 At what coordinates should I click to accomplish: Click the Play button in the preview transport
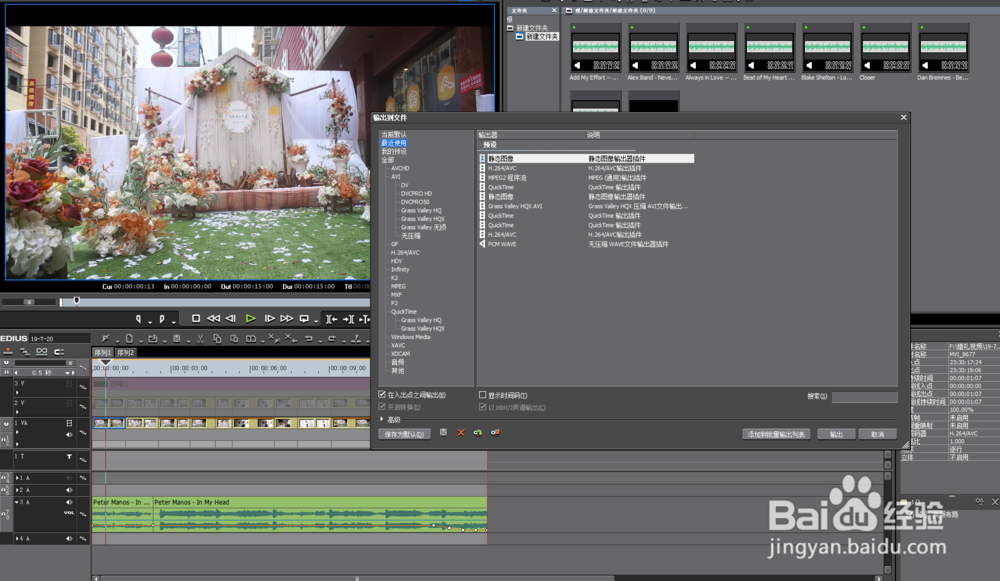[251, 318]
